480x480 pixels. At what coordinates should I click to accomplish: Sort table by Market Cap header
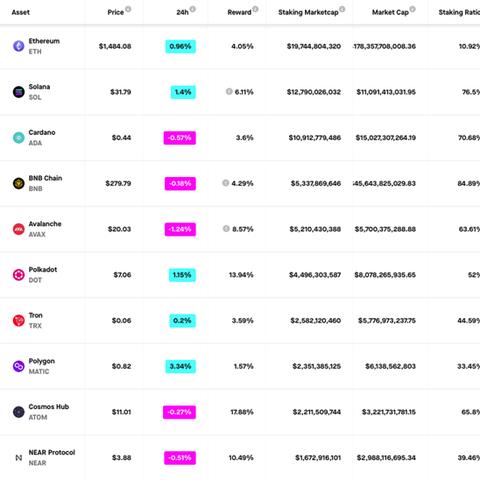coord(390,12)
